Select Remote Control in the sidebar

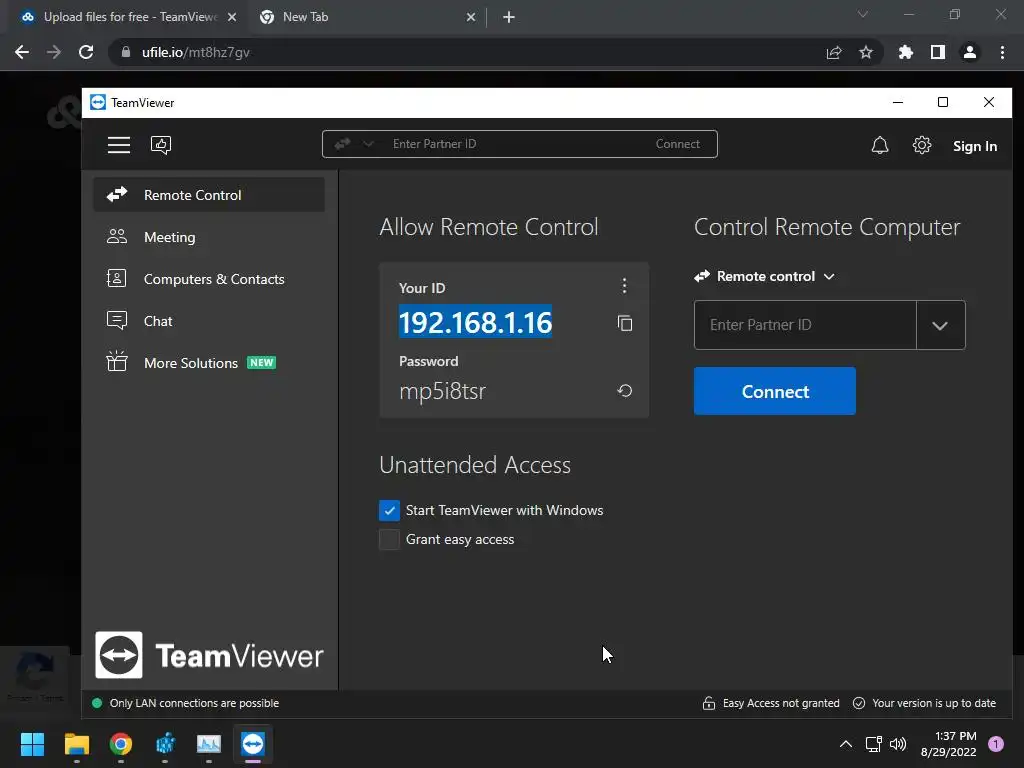[x=209, y=195]
